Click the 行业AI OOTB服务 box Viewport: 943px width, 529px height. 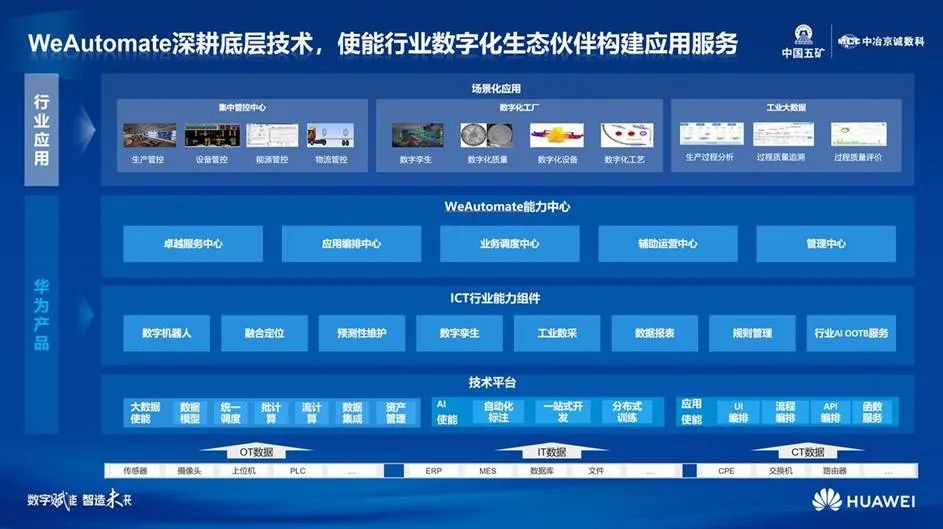coord(851,333)
